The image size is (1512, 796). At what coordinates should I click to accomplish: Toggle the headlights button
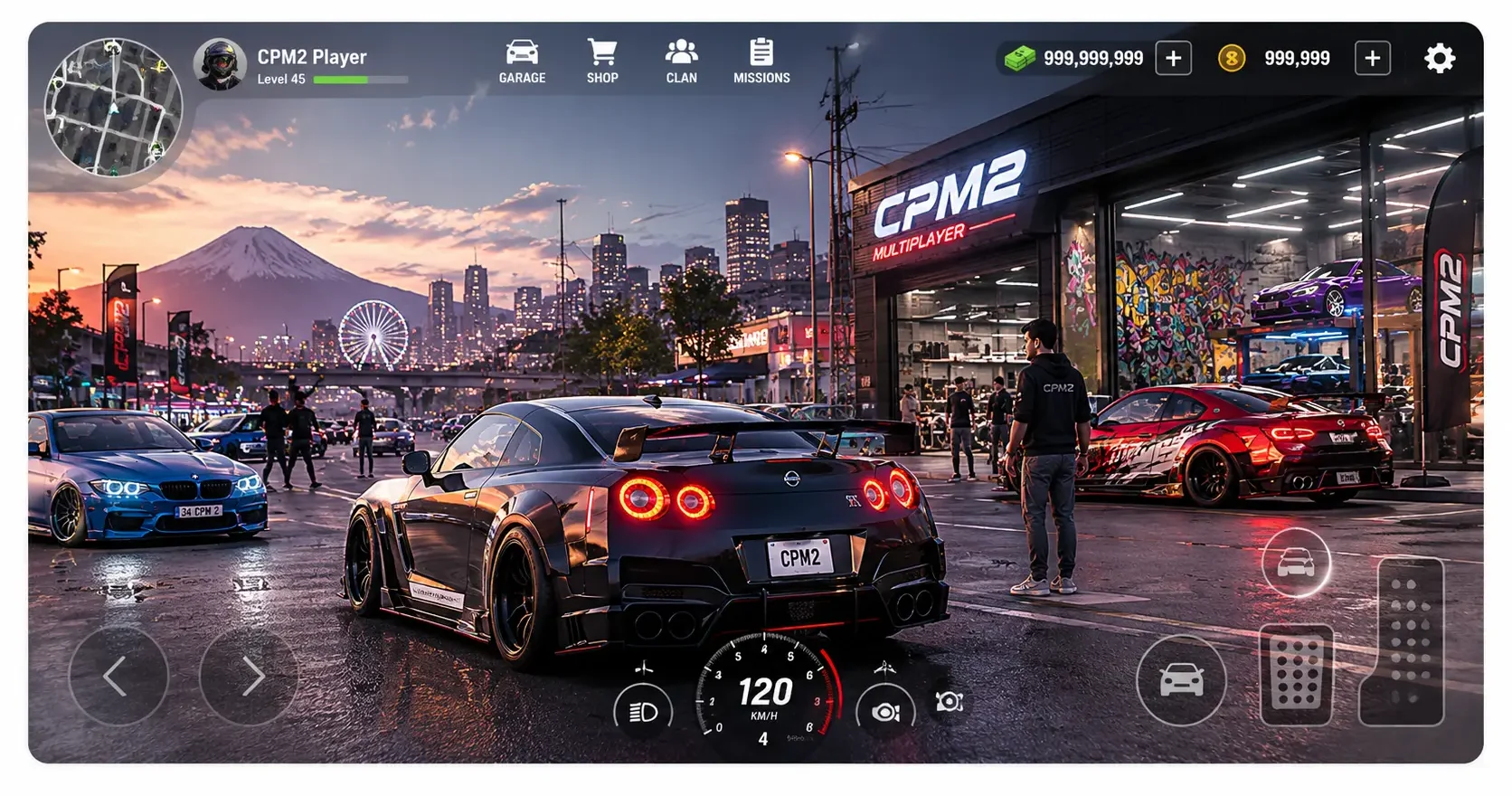pyautogui.click(x=643, y=711)
